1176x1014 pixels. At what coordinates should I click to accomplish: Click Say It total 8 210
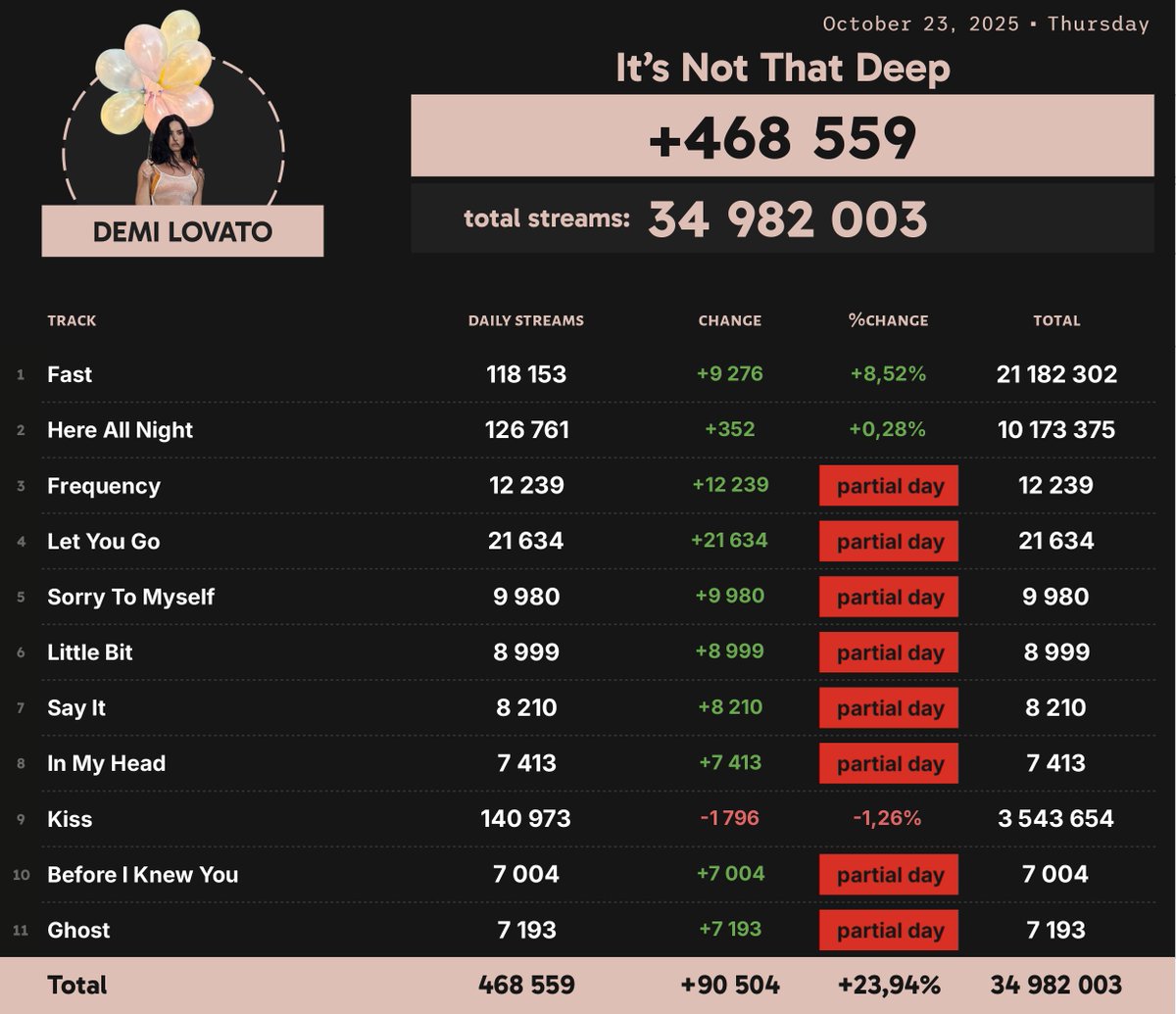[x=1056, y=707]
